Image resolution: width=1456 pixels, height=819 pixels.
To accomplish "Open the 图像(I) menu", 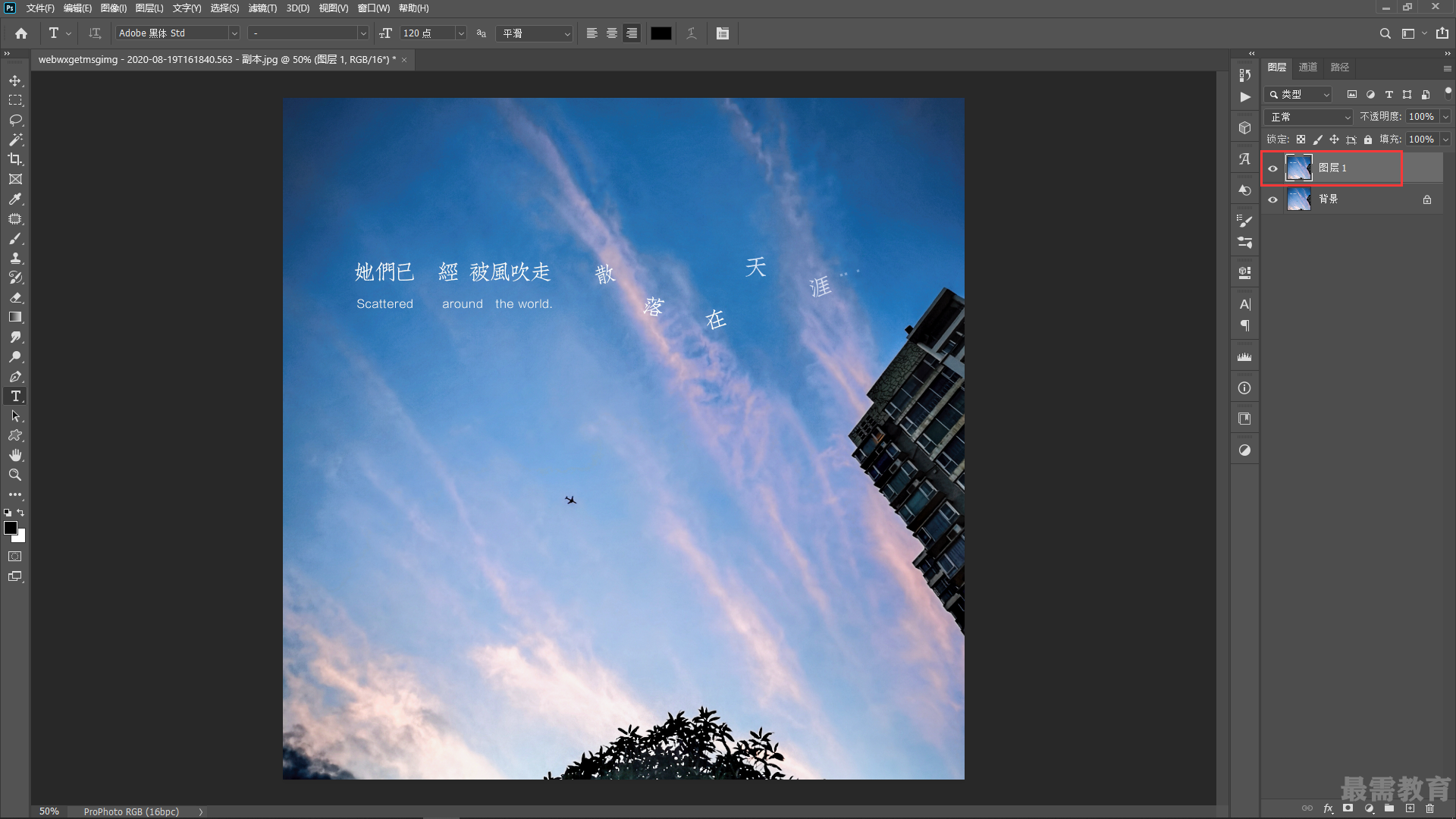I will point(114,8).
